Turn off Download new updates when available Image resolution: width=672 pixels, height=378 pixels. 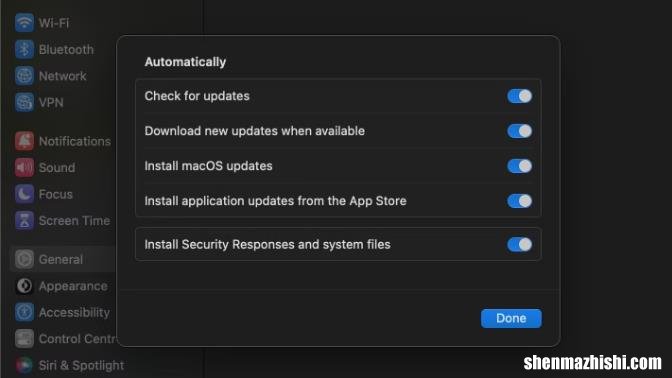pos(519,131)
